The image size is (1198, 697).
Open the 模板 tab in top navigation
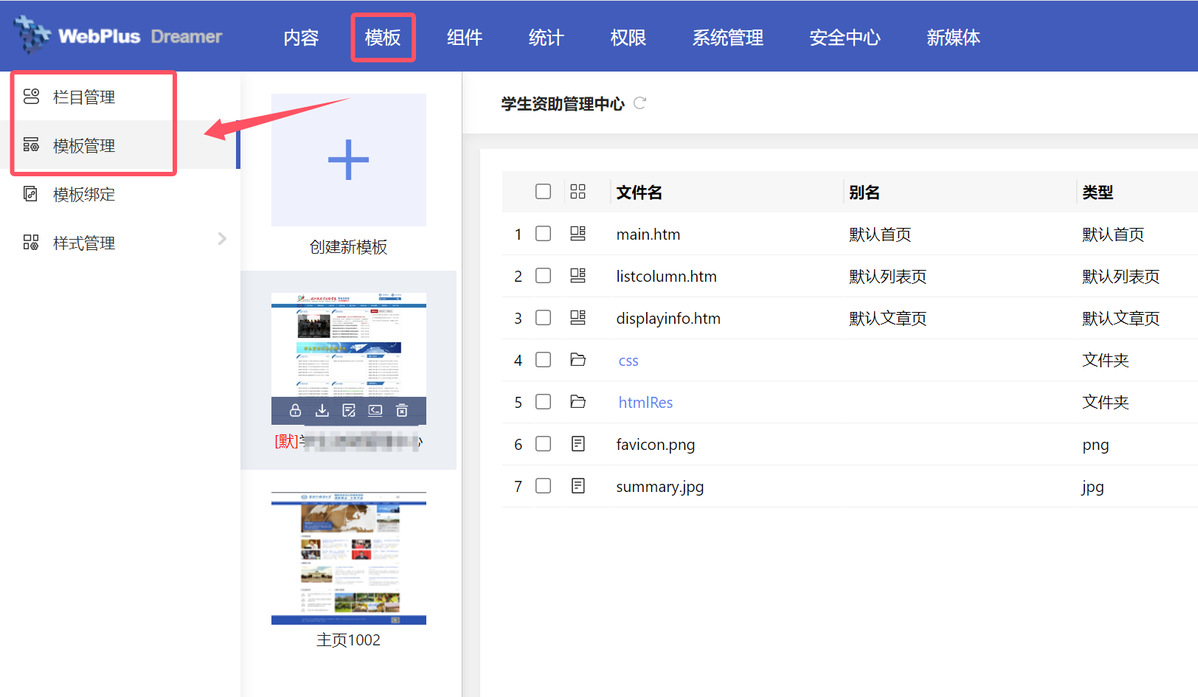pos(383,38)
